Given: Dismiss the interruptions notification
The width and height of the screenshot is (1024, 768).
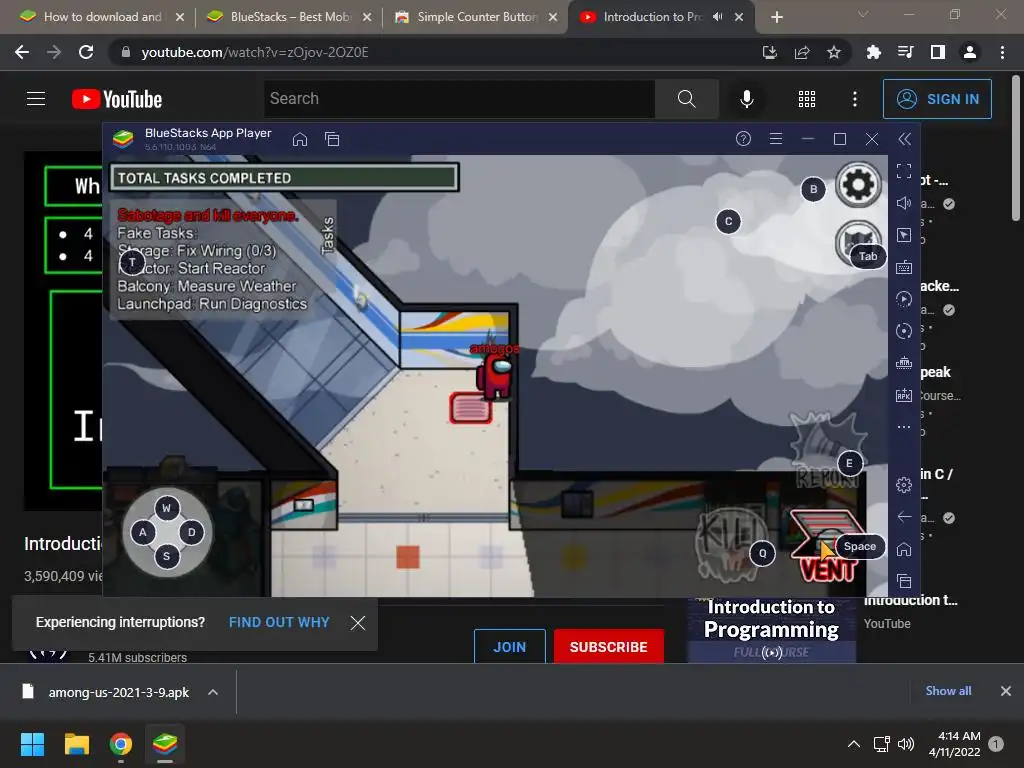Looking at the screenshot, I should [x=357, y=623].
